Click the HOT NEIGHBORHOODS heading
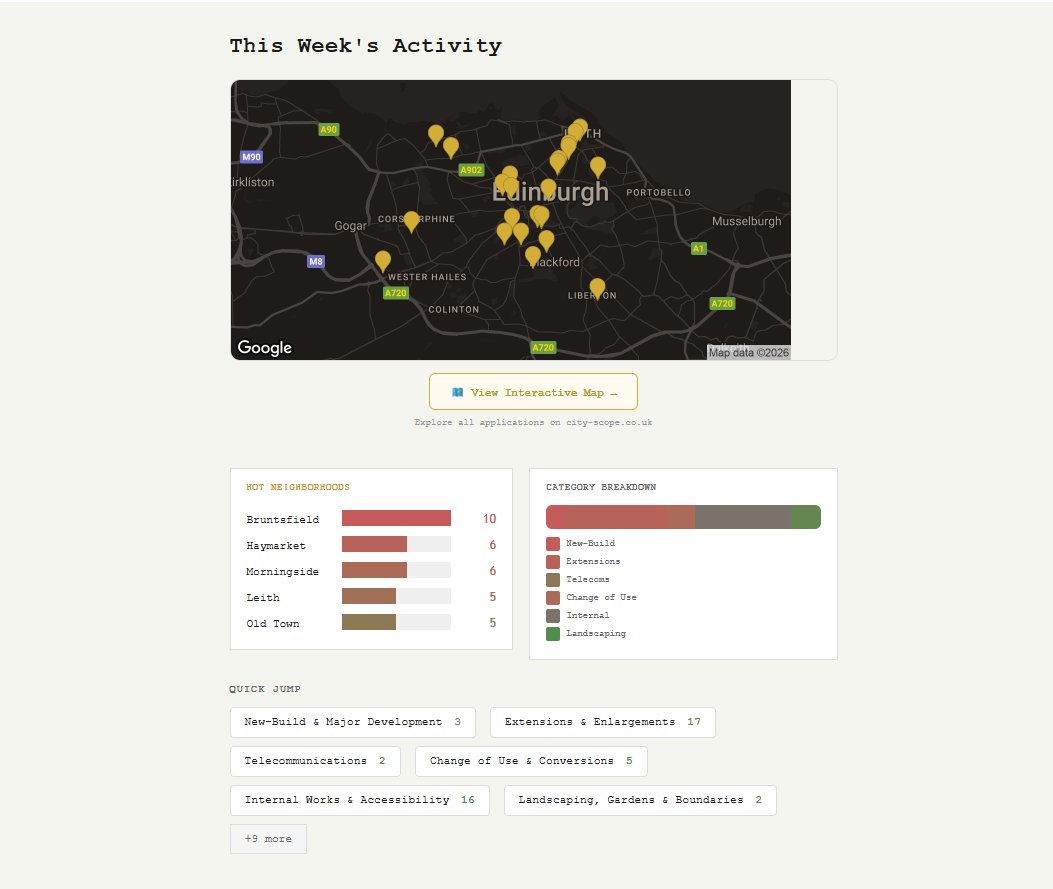 pos(297,487)
